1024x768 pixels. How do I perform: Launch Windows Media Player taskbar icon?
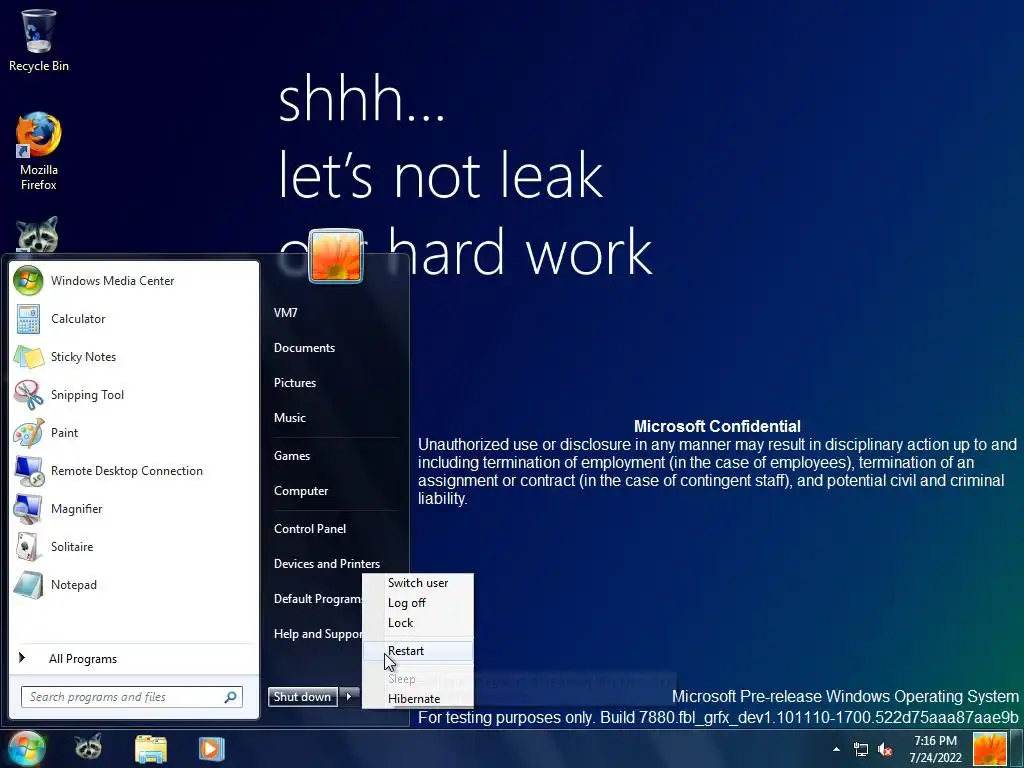pos(212,748)
